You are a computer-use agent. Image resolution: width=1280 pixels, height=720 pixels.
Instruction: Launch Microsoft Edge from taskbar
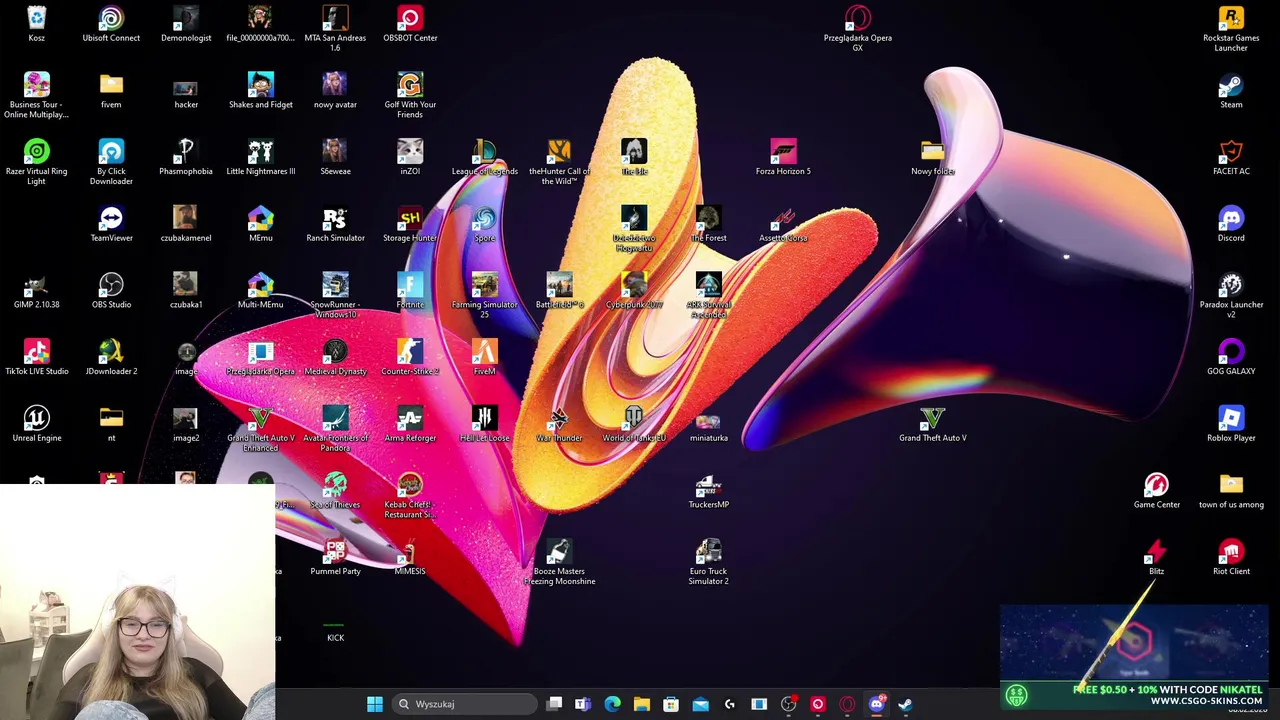click(x=612, y=704)
